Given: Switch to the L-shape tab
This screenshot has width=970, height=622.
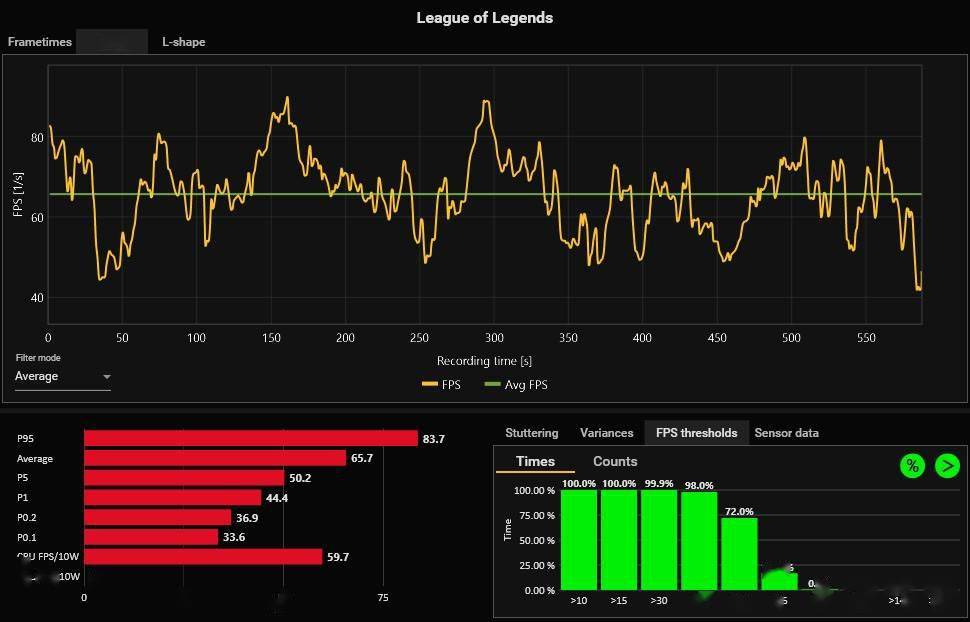Looking at the screenshot, I should pos(183,42).
